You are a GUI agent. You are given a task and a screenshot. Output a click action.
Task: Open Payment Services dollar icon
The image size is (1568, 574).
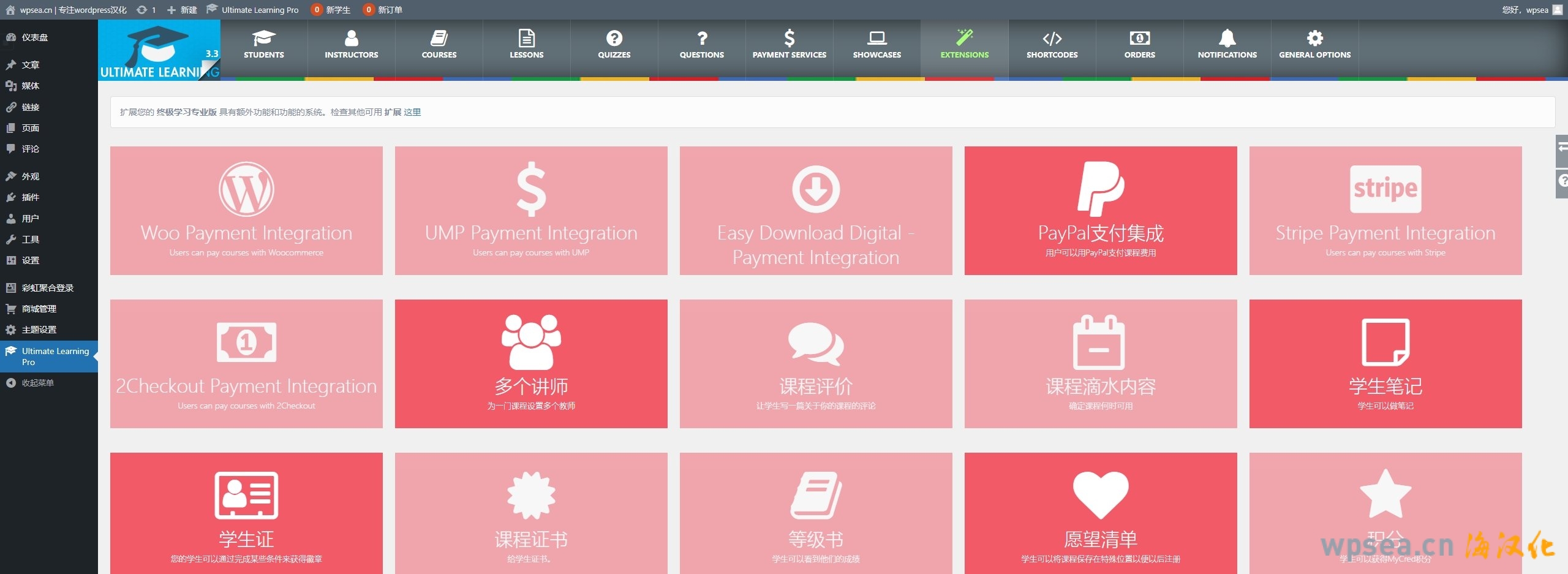click(x=789, y=38)
